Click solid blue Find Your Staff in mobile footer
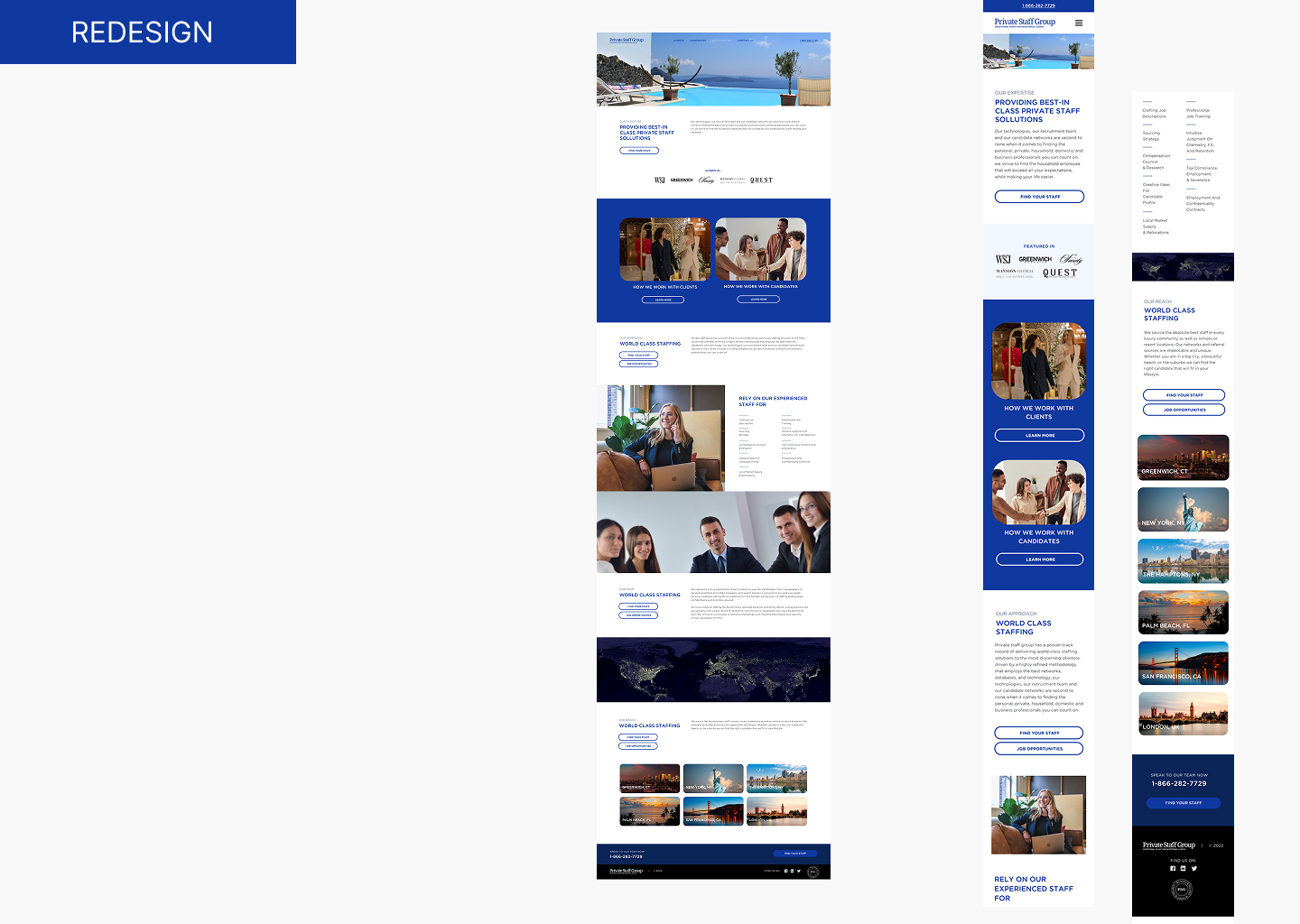The width and height of the screenshot is (1300, 924). (1183, 802)
